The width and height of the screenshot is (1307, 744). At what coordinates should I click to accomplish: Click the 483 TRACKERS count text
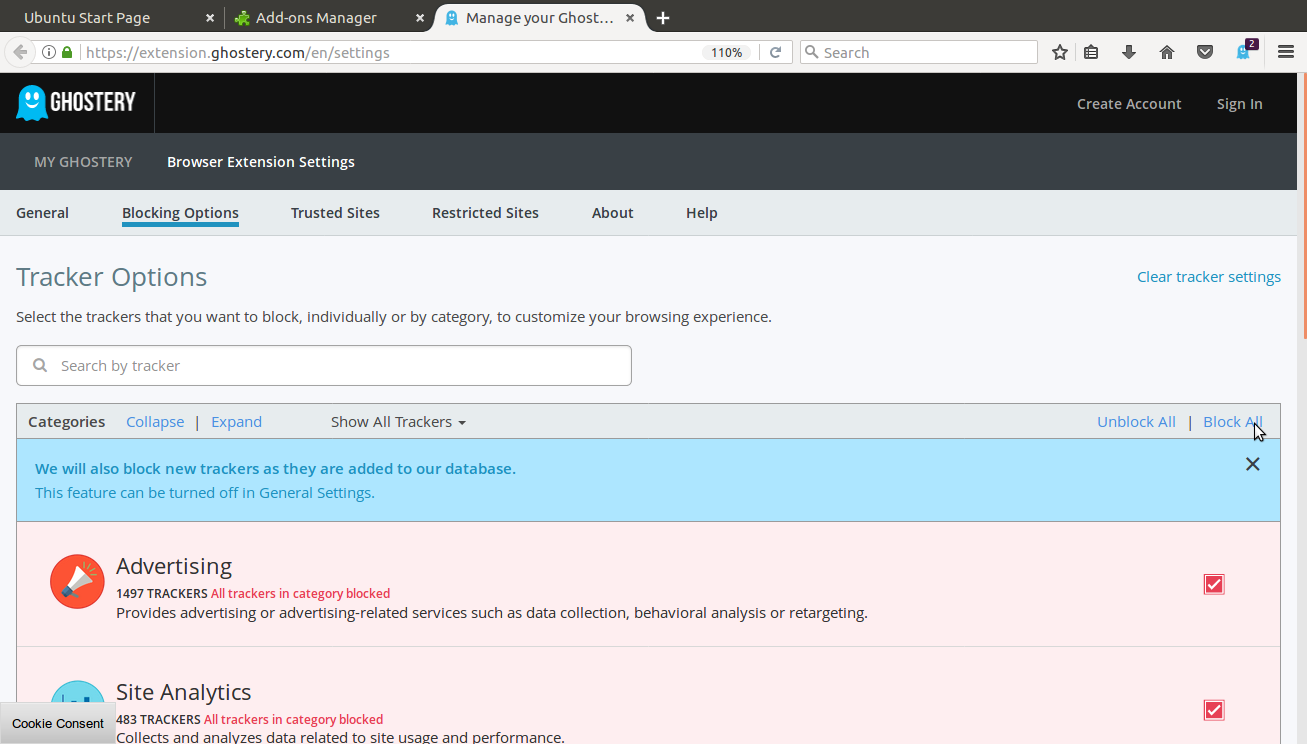(x=159, y=719)
